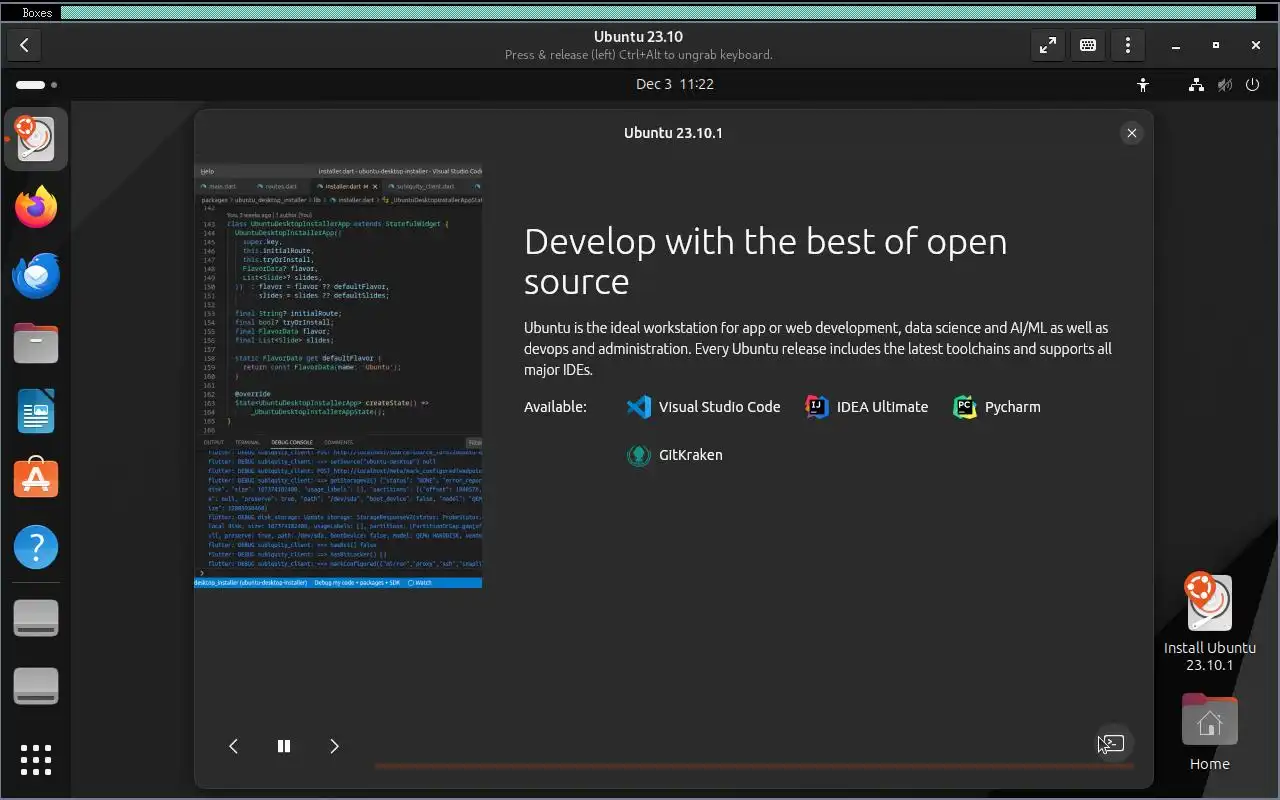Click the 'Visual Studio Code' label
Viewport: 1280px width, 800px height.
point(719,407)
